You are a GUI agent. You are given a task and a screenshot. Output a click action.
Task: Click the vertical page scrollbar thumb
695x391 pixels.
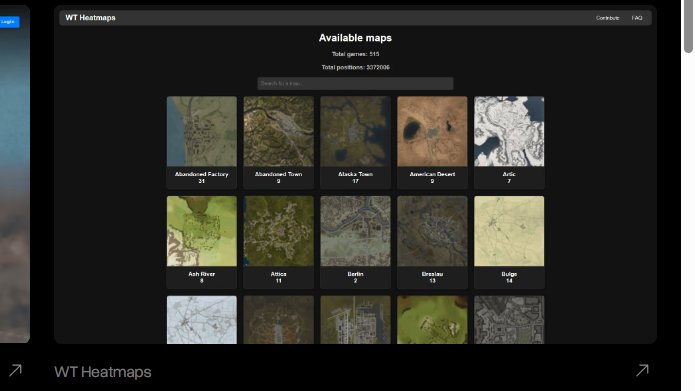[x=688, y=27]
